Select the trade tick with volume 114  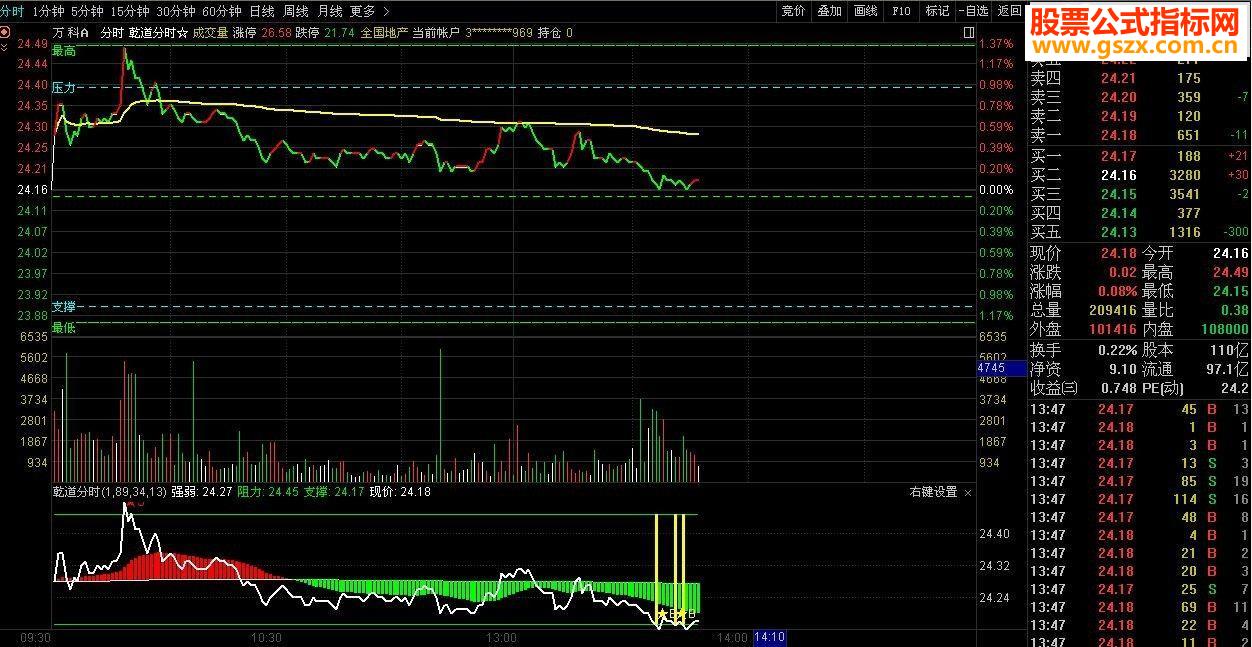click(x=1139, y=499)
